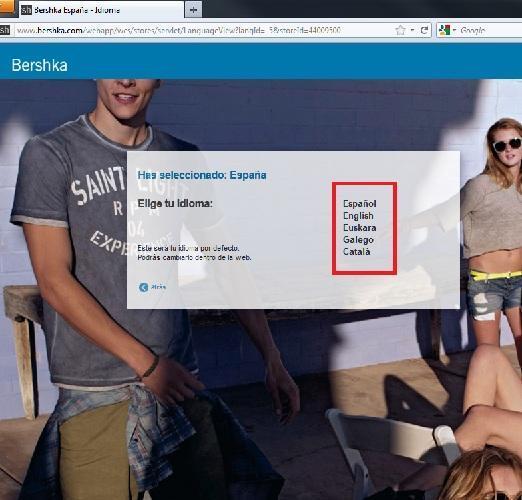Click the Bershka site favicon in tab

pyautogui.click(x=26, y=10)
